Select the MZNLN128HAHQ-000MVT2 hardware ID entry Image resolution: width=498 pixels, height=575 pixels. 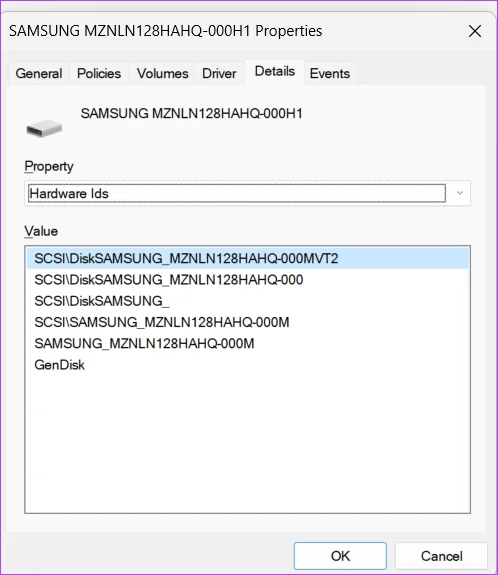point(248,259)
